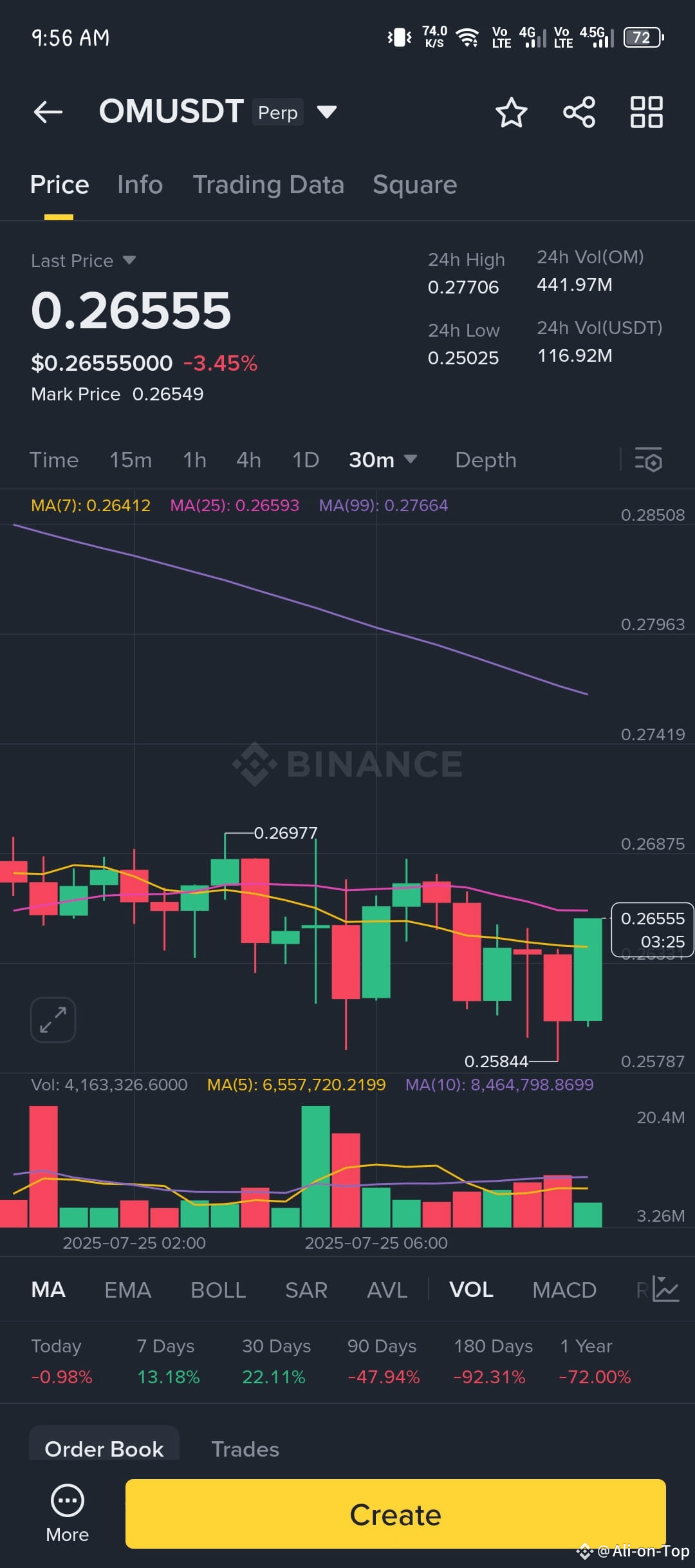Viewport: 695px width, 1568px height.
Task: Toggle the BOLL indicator
Action: pyautogui.click(x=218, y=1290)
